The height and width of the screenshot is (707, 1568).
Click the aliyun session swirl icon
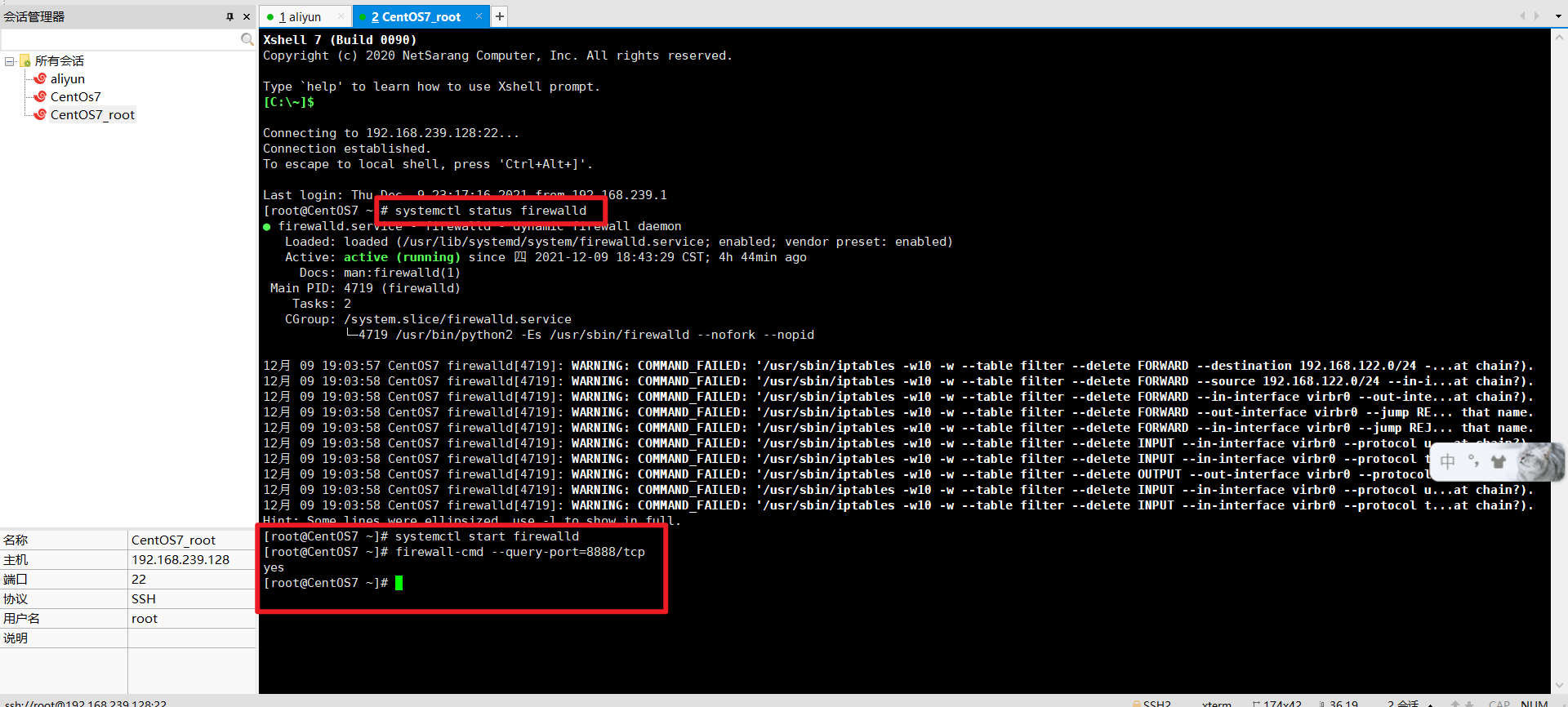click(40, 79)
